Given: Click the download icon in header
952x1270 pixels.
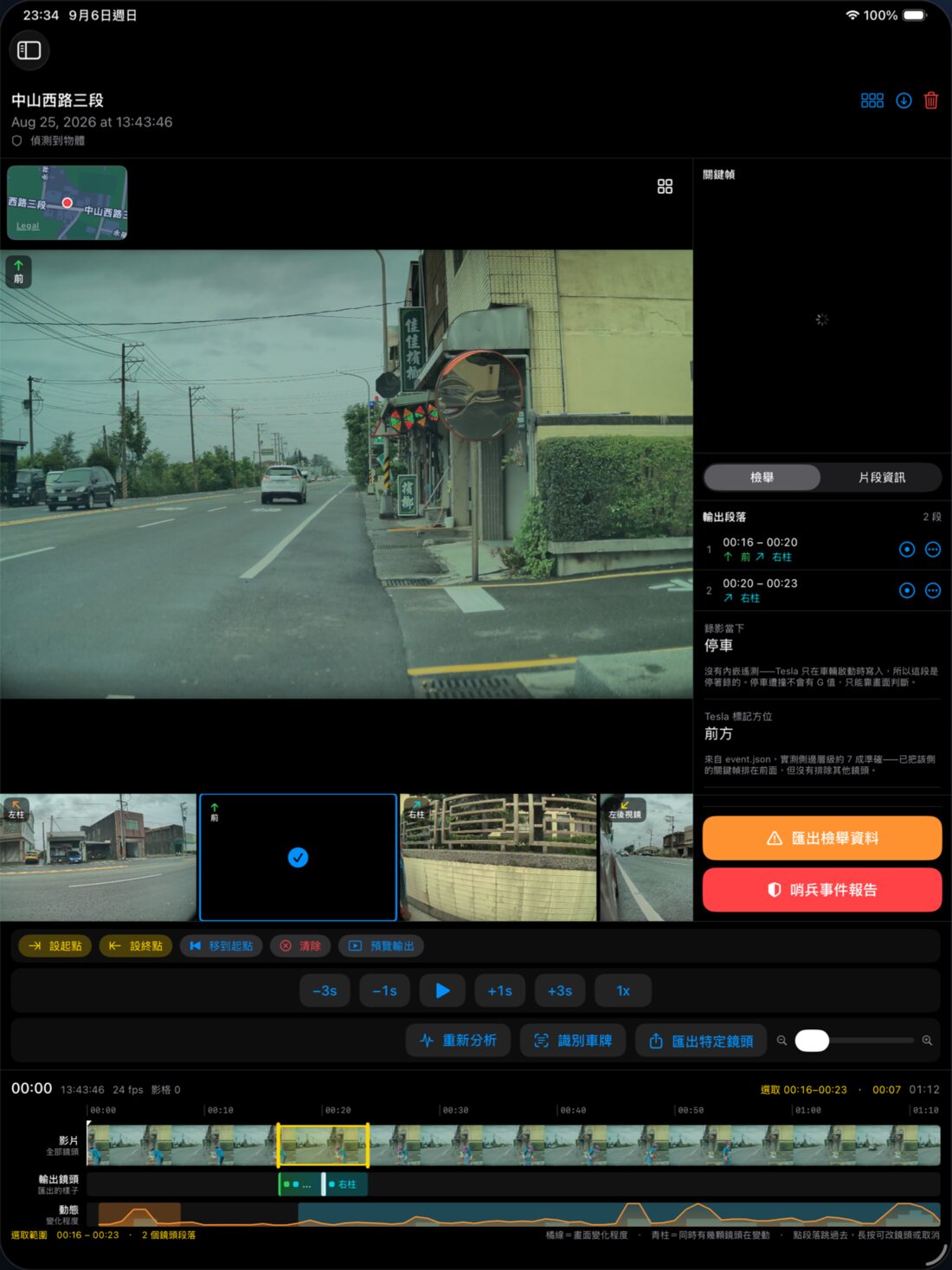Looking at the screenshot, I should point(904,100).
